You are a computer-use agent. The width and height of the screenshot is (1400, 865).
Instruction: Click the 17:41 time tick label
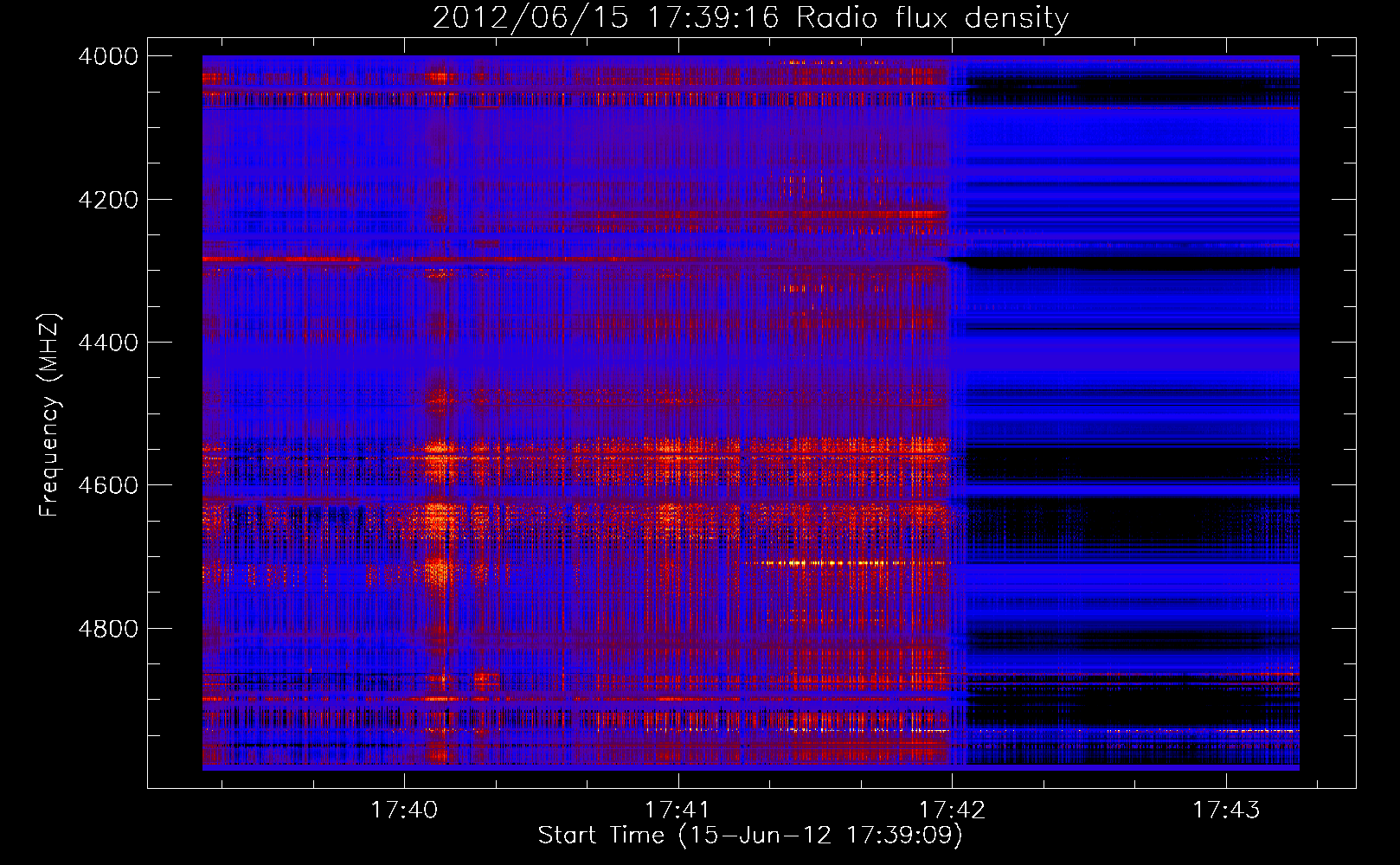678,811
